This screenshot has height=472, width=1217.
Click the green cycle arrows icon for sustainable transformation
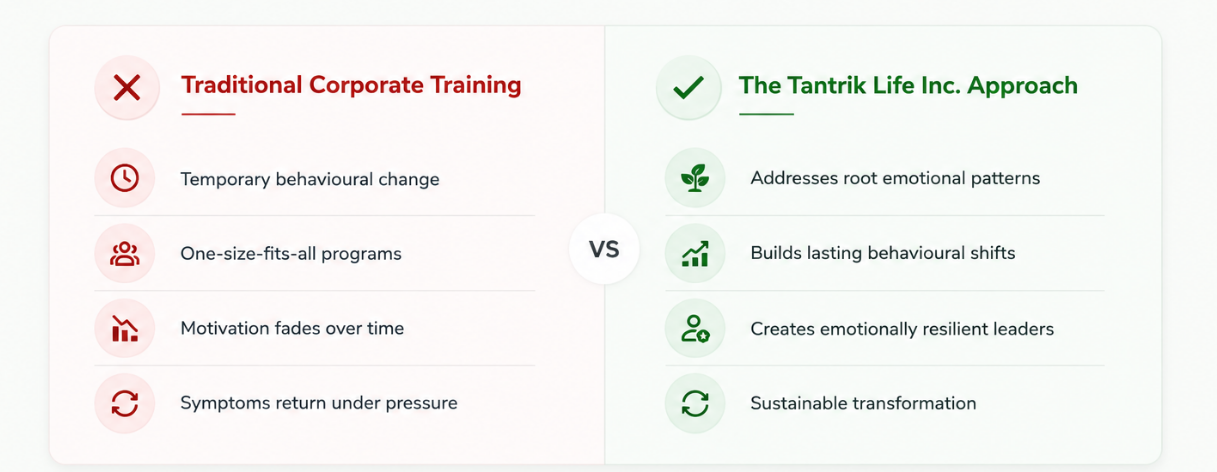695,403
